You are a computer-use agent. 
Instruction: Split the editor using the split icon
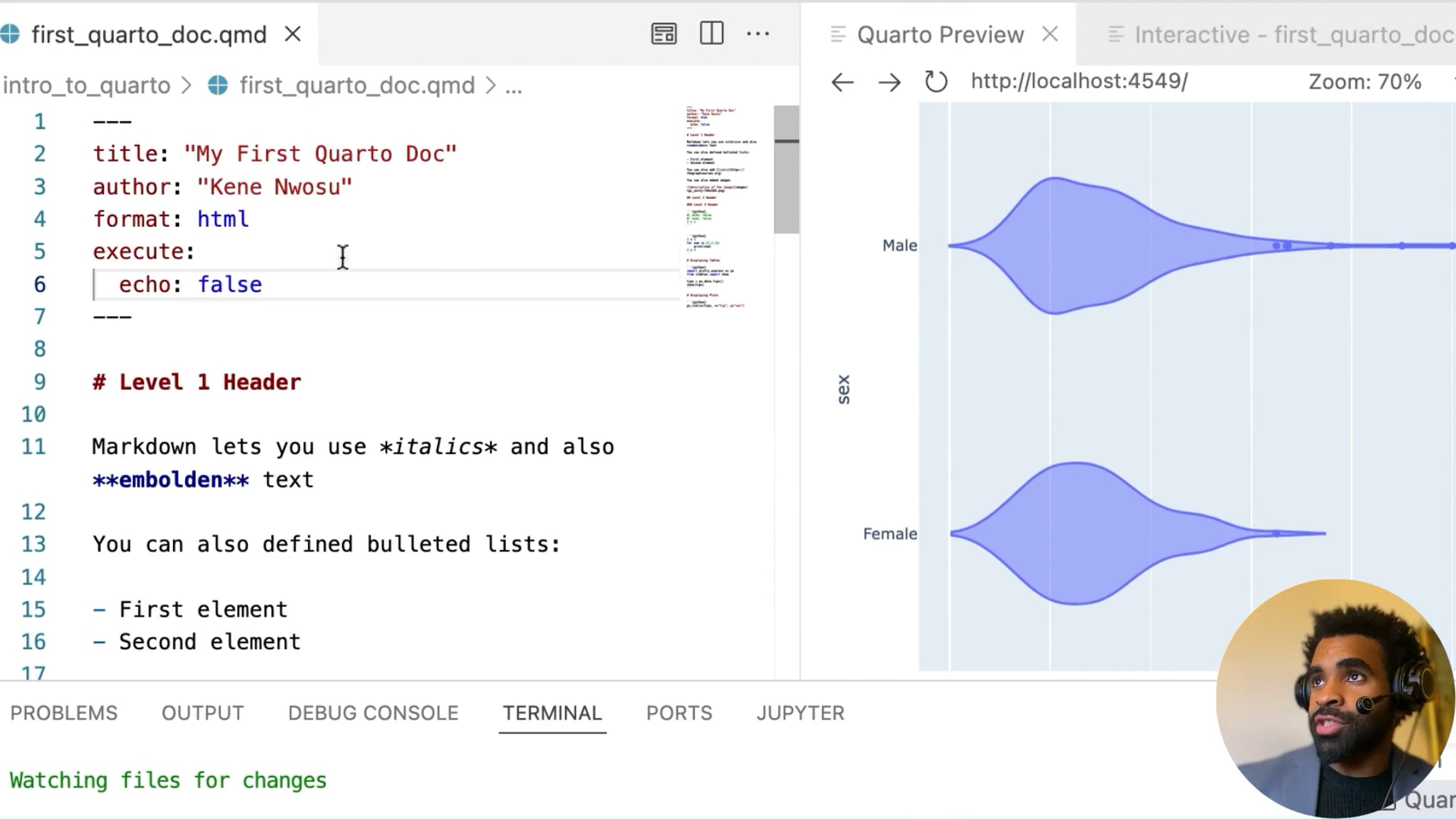[712, 34]
